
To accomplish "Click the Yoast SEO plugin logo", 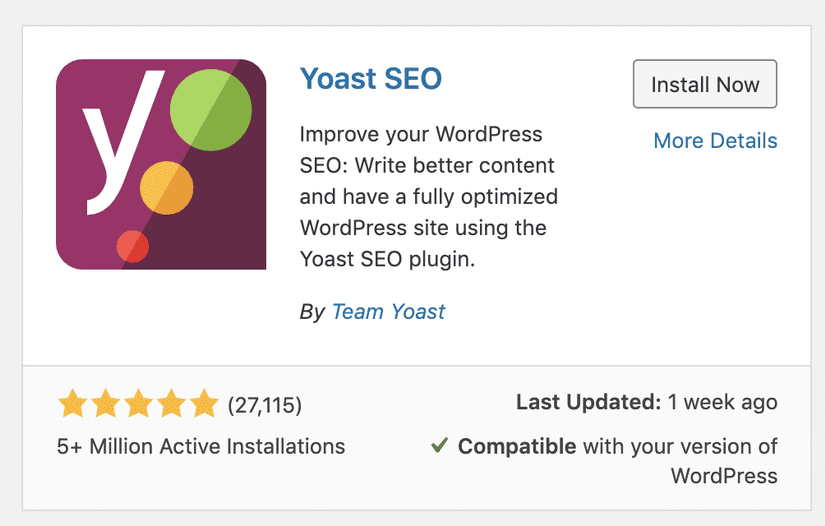I will 161,164.
